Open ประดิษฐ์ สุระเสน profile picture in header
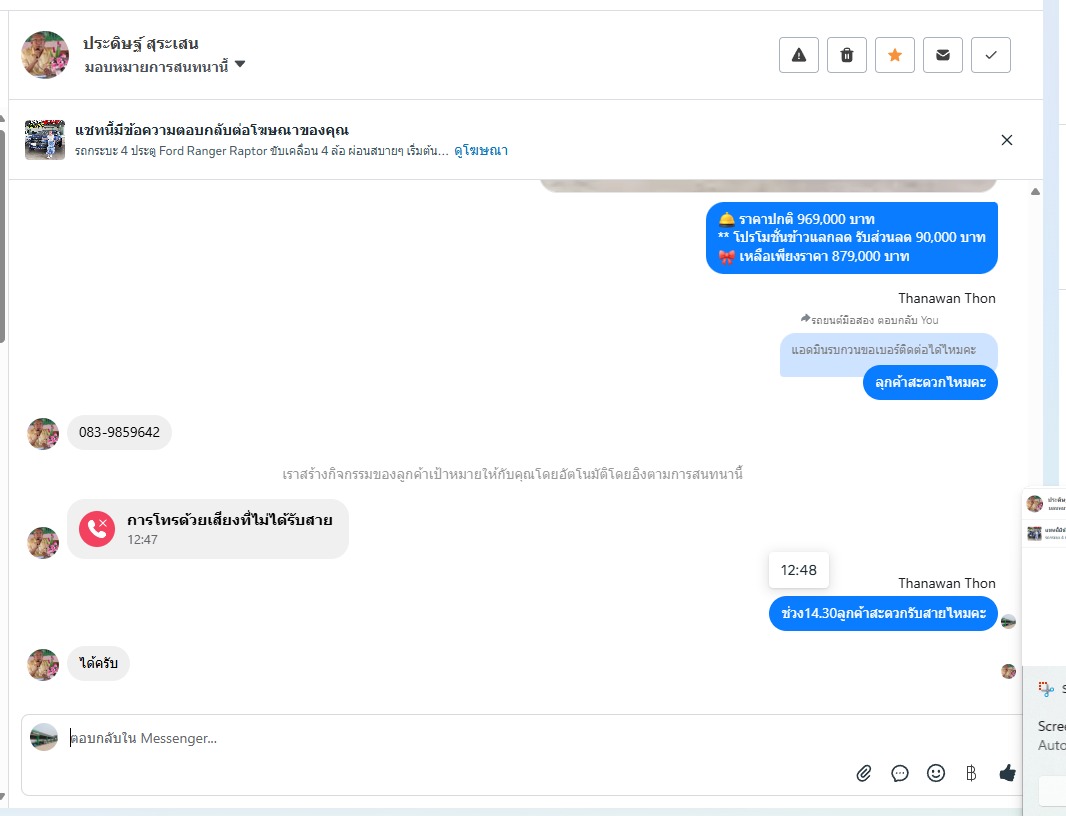 point(45,54)
